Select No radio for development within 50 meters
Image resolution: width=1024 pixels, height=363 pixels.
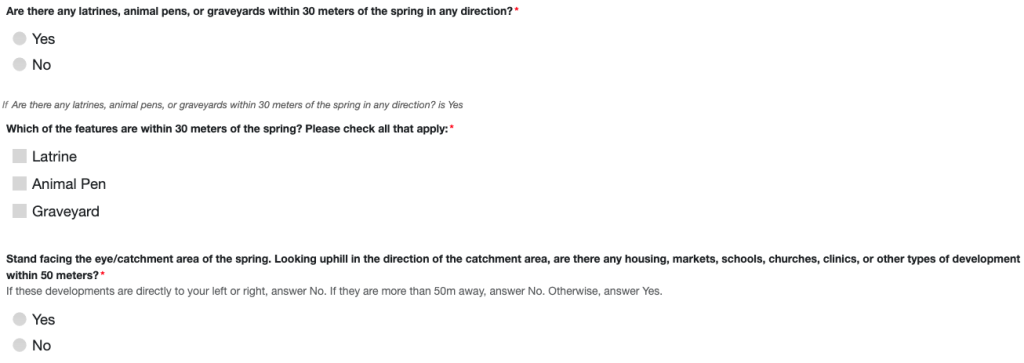(20, 345)
